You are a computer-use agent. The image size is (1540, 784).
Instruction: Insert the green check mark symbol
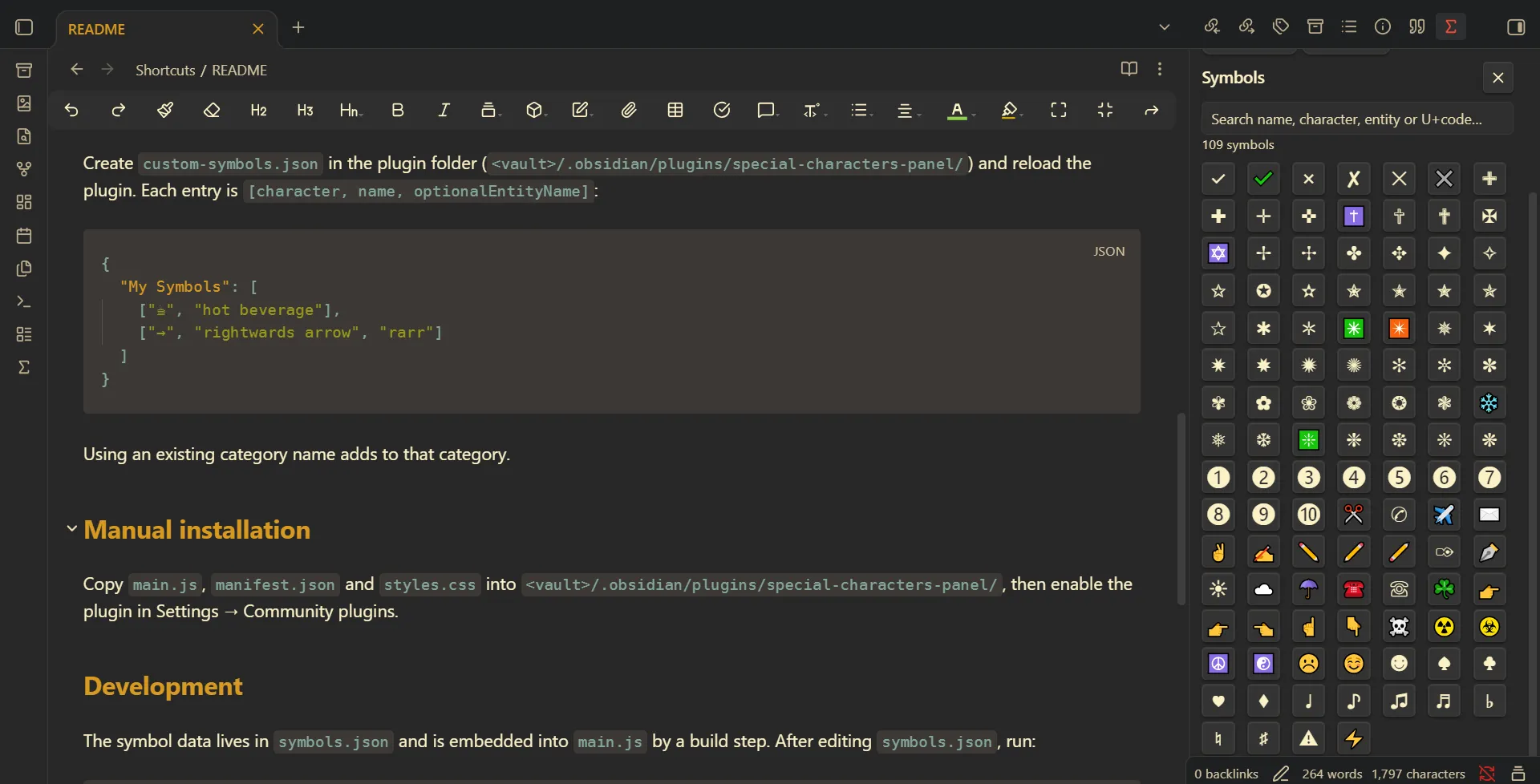(x=1263, y=179)
